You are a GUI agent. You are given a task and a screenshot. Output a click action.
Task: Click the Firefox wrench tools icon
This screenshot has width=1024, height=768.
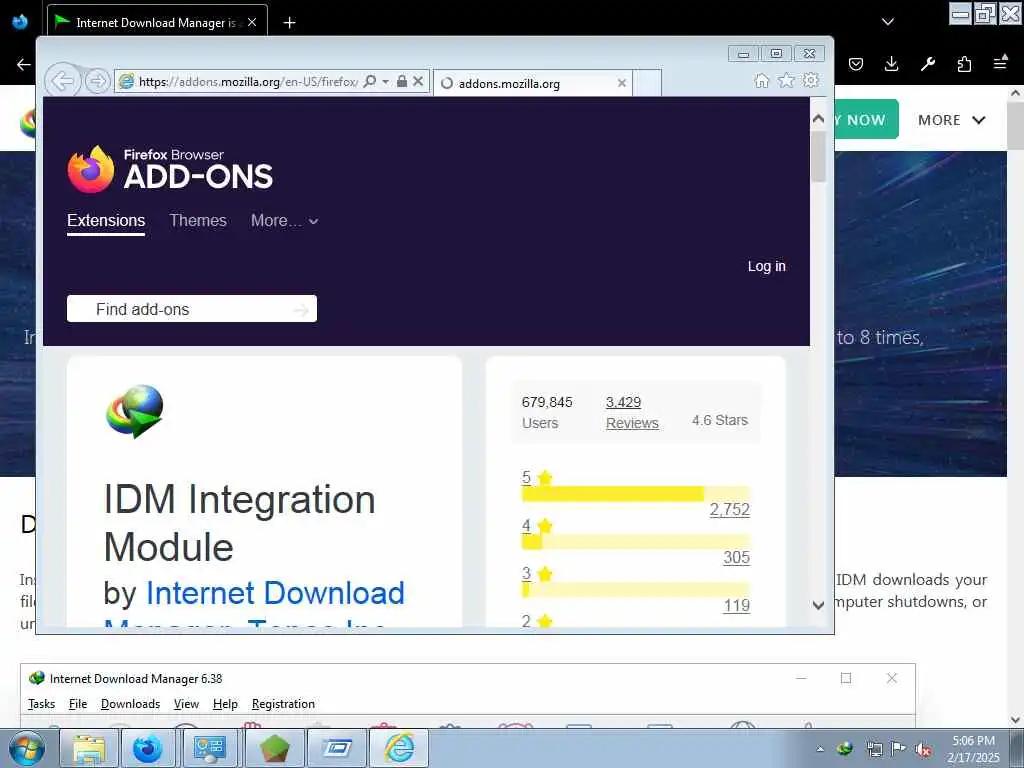coord(927,64)
